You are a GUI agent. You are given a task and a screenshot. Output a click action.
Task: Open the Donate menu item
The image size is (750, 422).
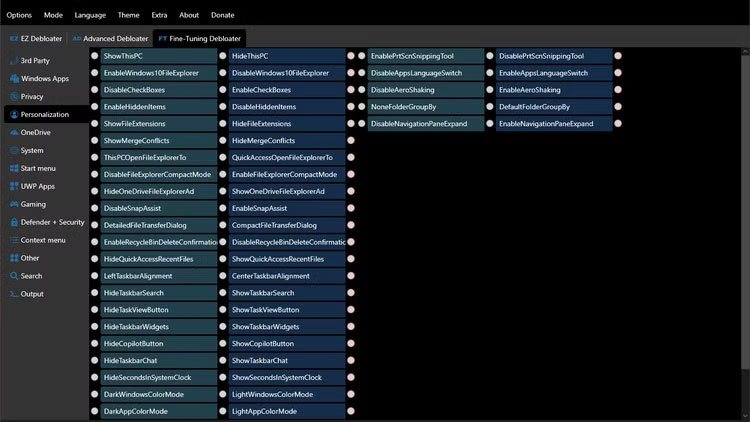pyautogui.click(x=222, y=15)
